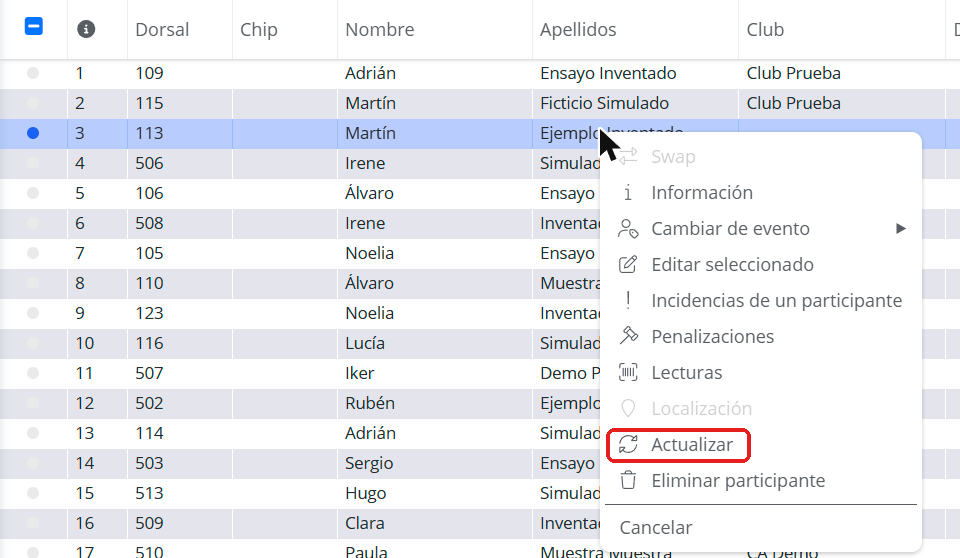
Task: Toggle the select-all checkbox in header
Action: pyautogui.click(x=34, y=26)
